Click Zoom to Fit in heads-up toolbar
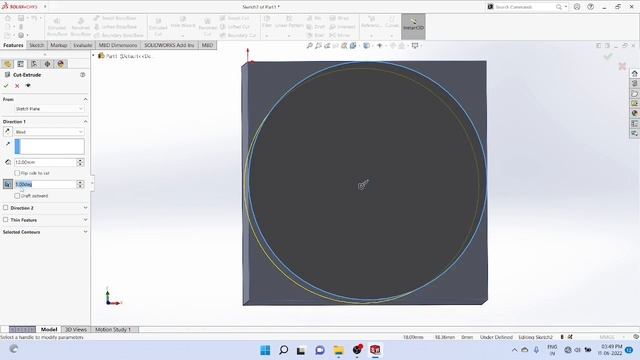Viewport: 640px width, 360px height. tap(309, 46)
